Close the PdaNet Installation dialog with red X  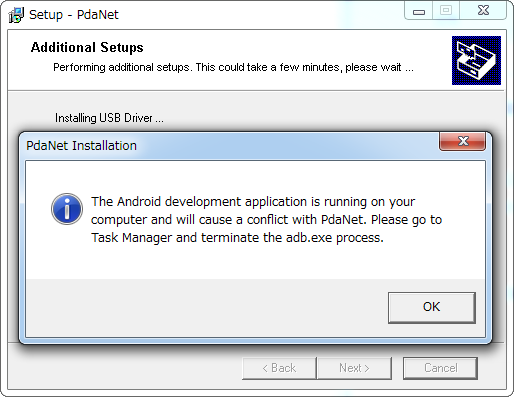point(463,141)
